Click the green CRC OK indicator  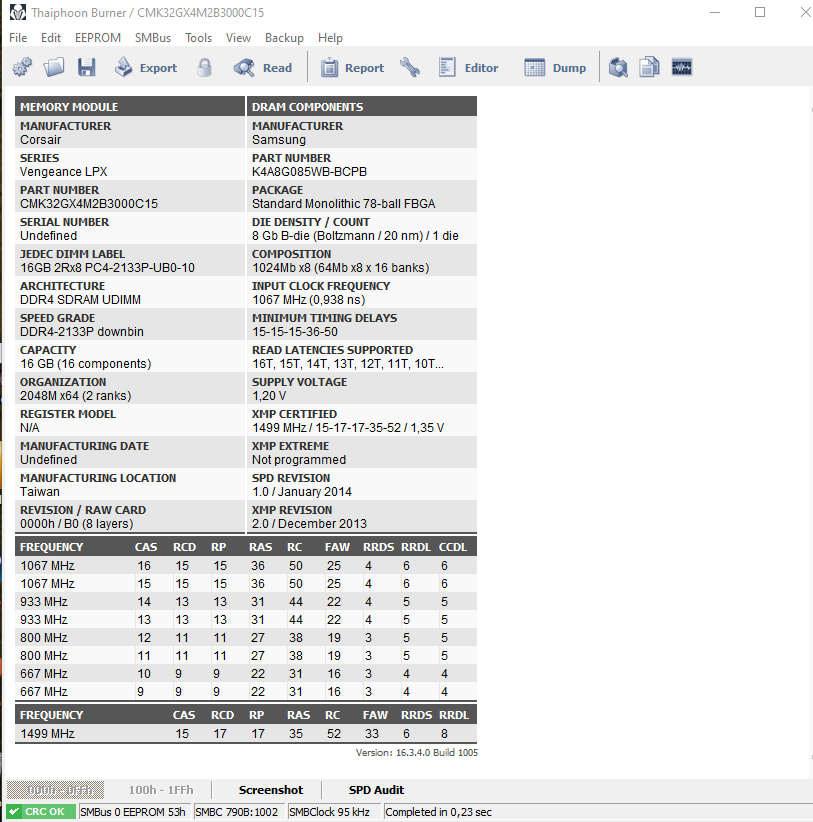coord(40,811)
